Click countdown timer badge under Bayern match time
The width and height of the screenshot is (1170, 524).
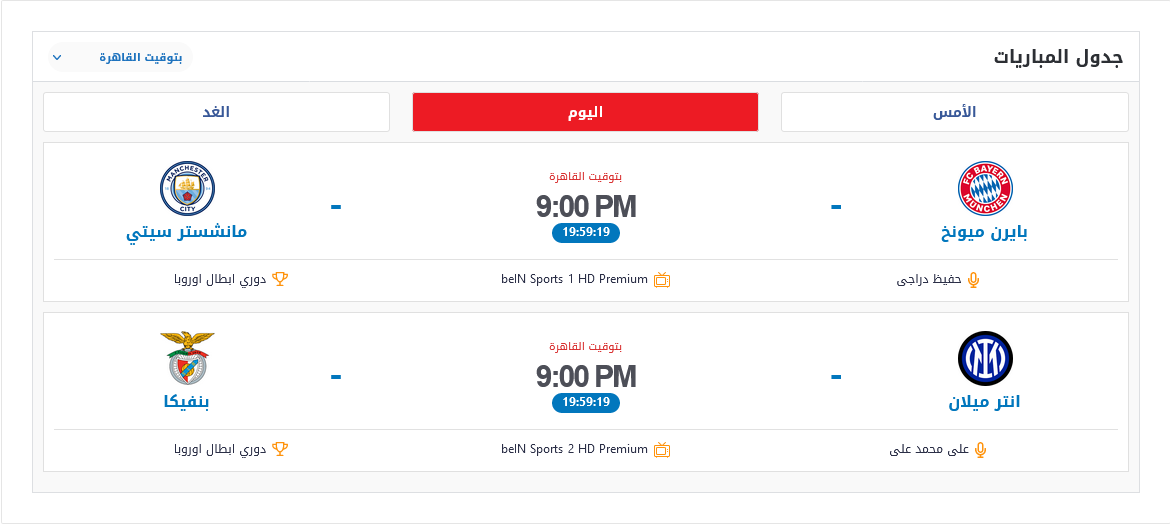coord(586,232)
